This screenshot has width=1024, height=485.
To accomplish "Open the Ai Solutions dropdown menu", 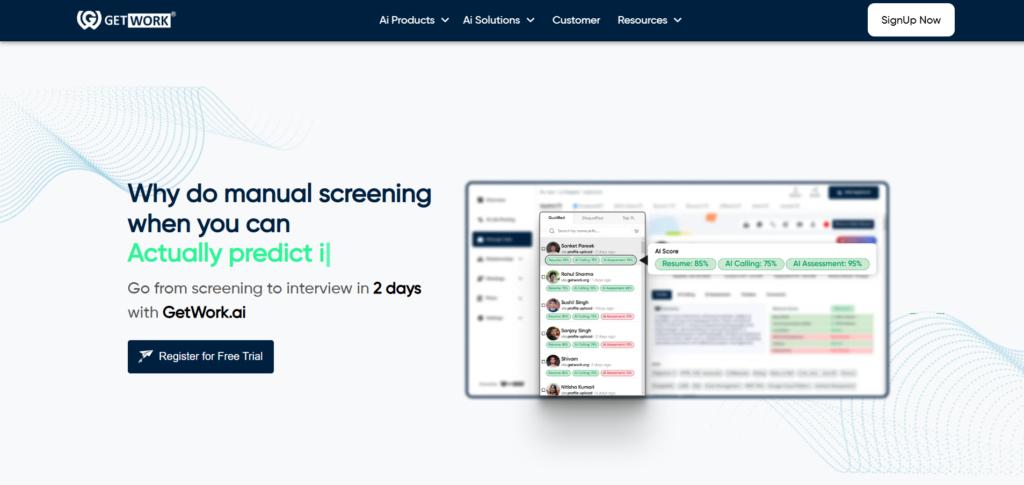I will tap(498, 20).
